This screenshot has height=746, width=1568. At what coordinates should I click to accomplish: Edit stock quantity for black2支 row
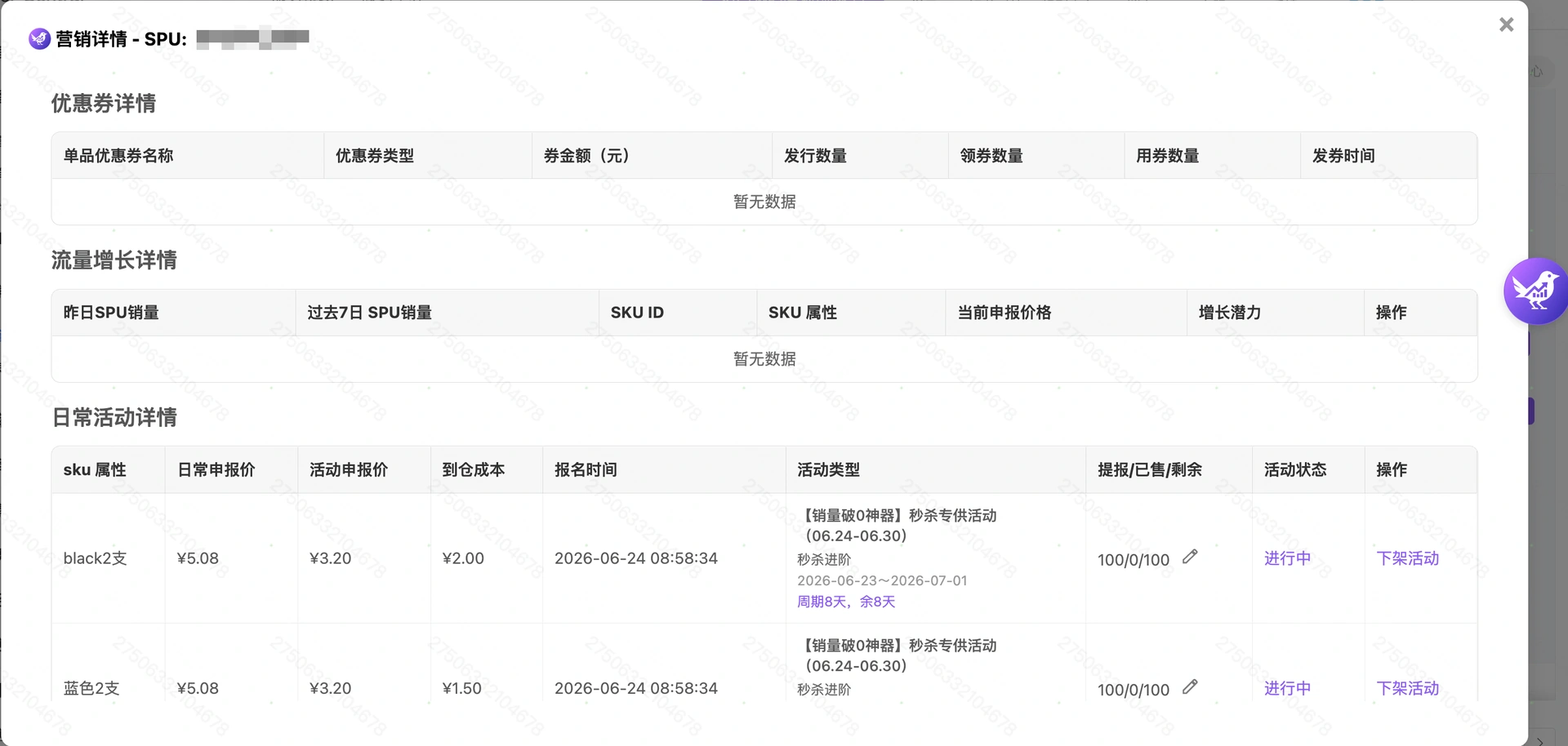tap(1190, 557)
